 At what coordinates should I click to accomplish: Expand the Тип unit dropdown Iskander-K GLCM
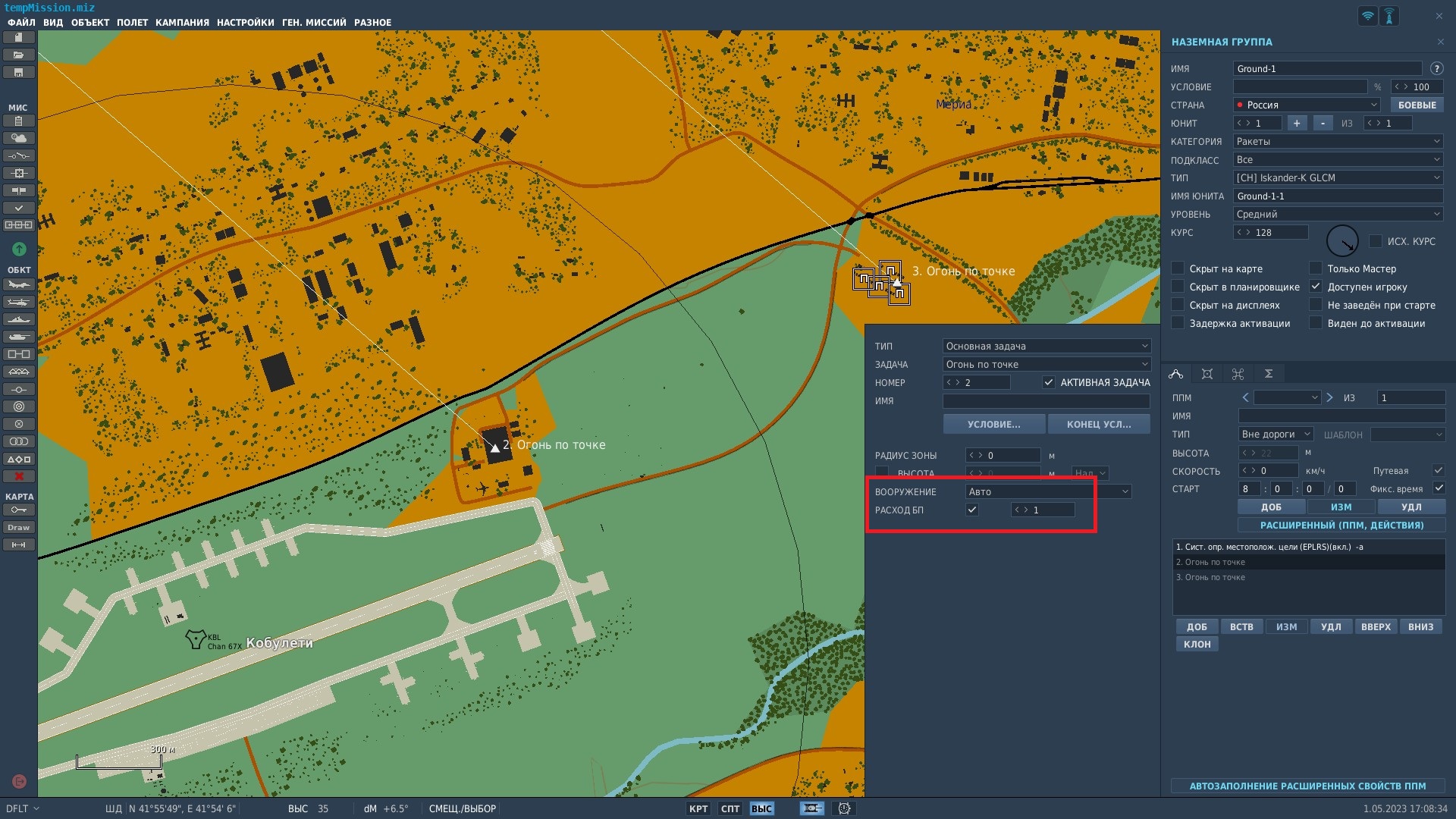coord(1338,177)
